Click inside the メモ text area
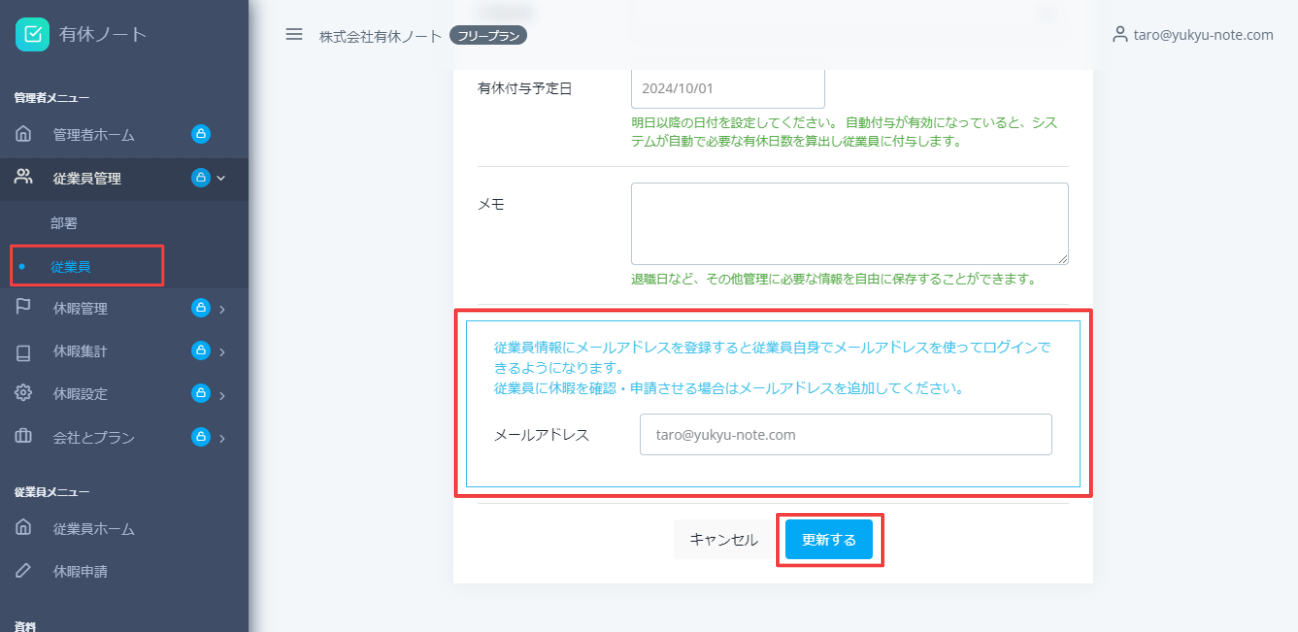 849,222
